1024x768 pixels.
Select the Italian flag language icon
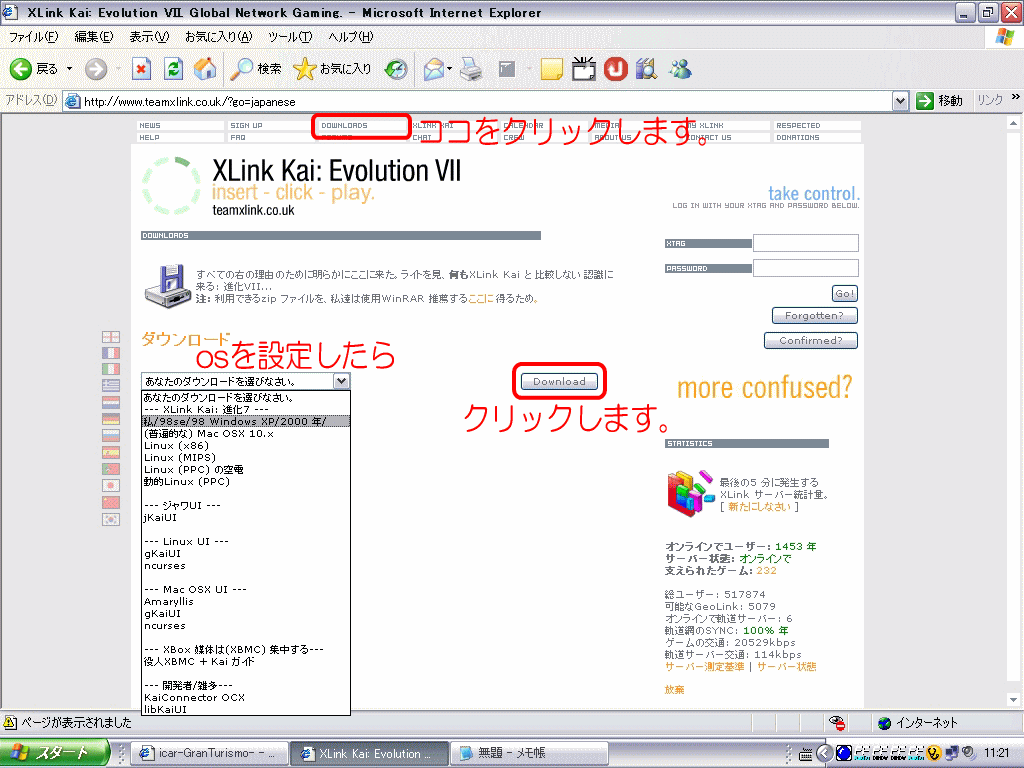pos(111,369)
